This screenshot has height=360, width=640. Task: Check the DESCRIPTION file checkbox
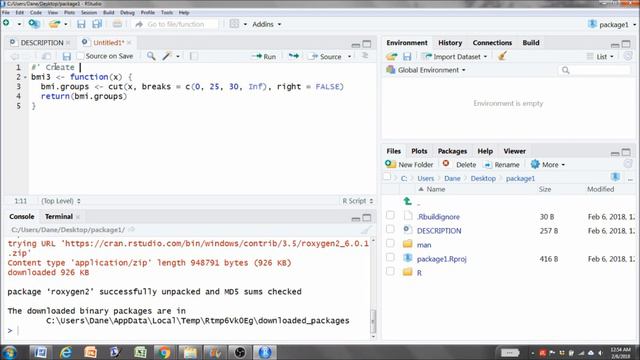[390, 229]
